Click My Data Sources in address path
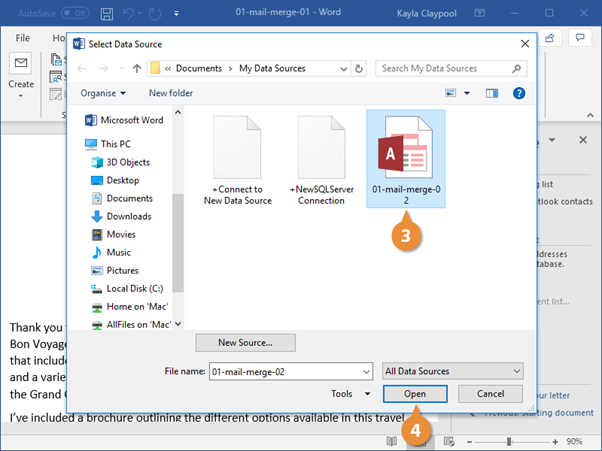Image resolution: width=602 pixels, height=451 pixels. pyautogui.click(x=272, y=68)
